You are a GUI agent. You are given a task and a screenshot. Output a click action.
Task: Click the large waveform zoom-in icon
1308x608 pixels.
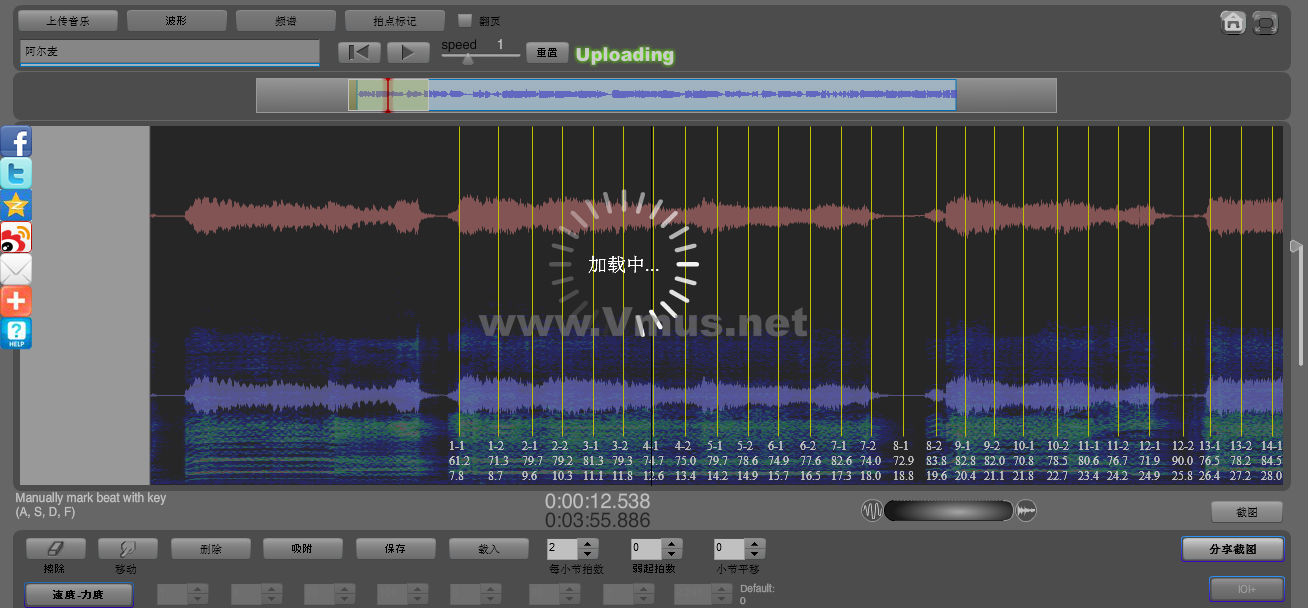1026,511
